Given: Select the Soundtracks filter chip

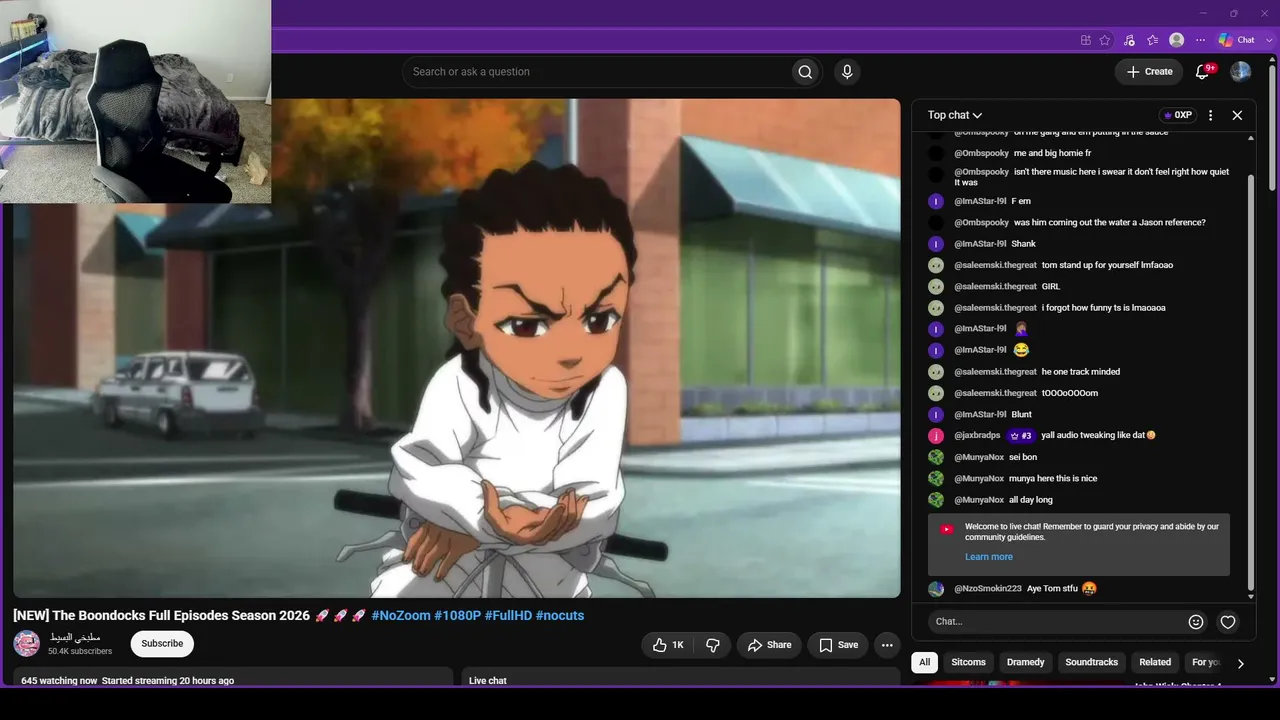Looking at the screenshot, I should [1092, 662].
